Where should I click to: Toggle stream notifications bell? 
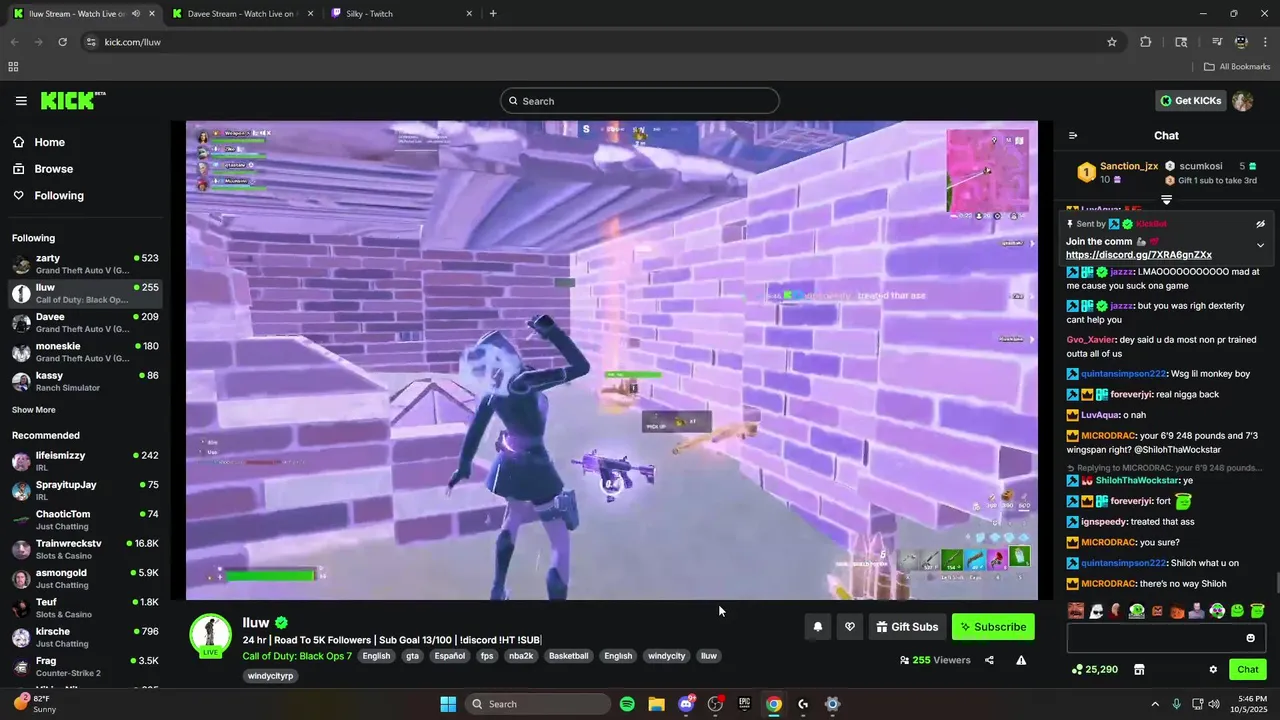(818, 627)
